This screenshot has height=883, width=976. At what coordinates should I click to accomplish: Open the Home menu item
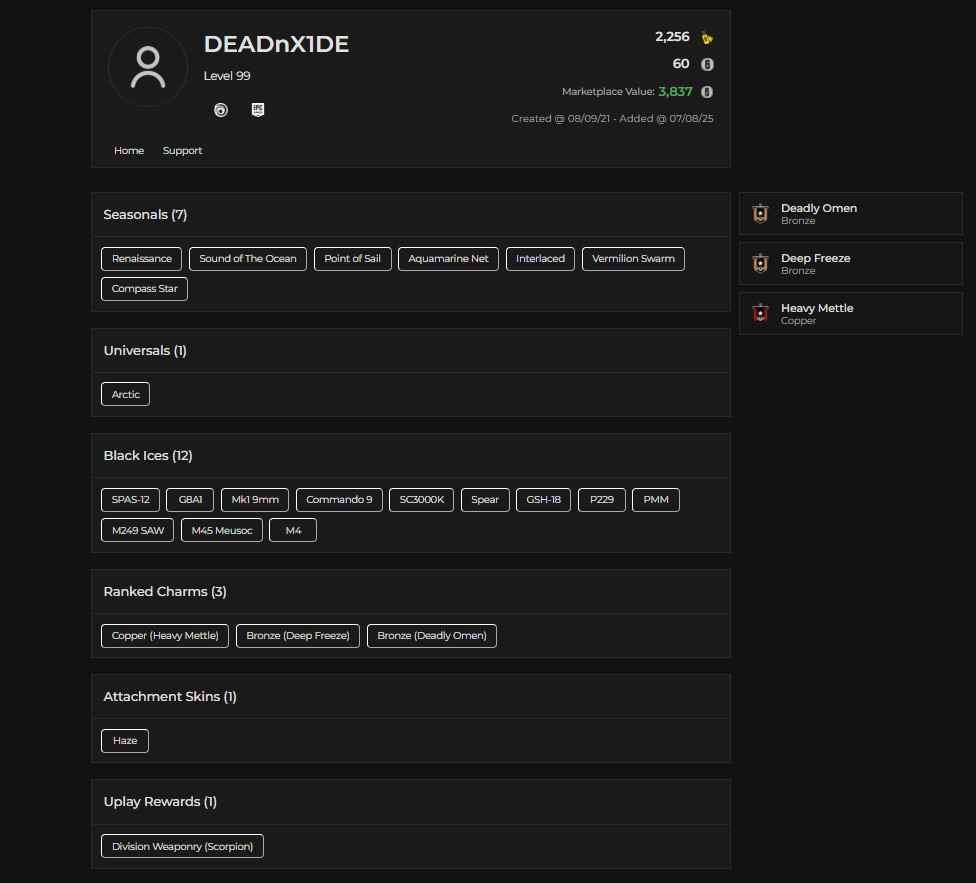129,151
